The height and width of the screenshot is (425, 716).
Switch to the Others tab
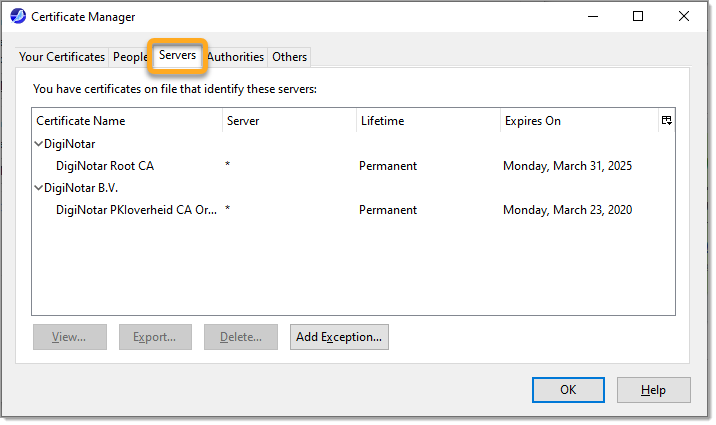pos(290,57)
